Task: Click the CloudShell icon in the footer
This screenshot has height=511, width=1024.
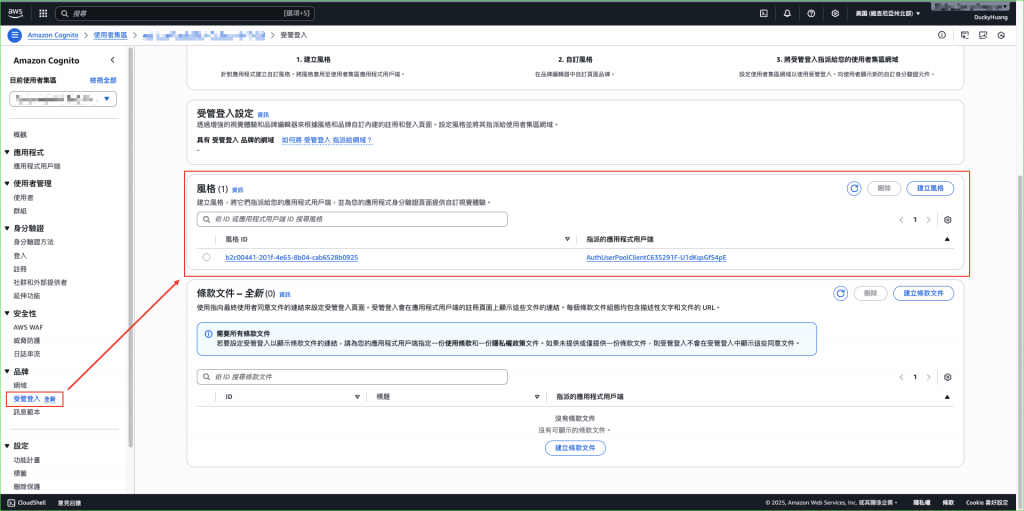Action: tap(10, 503)
